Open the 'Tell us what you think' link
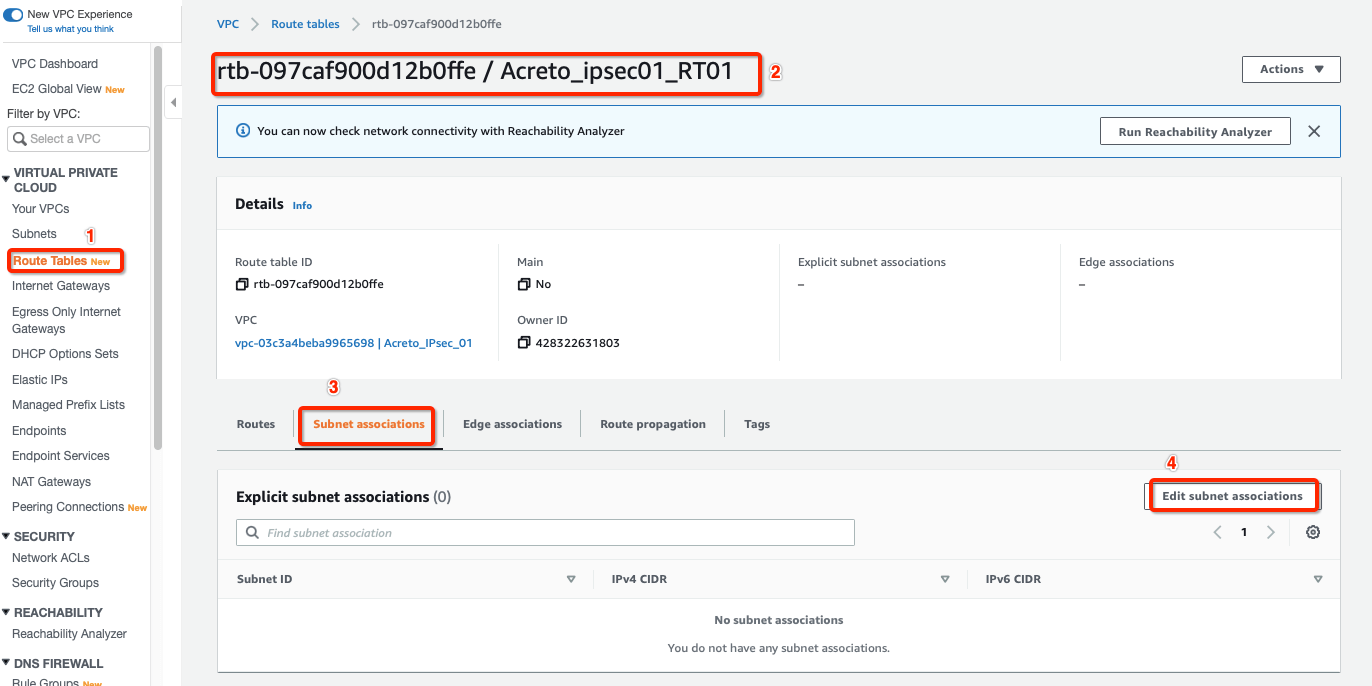Screen dimensions: 1372x686 tap(70, 29)
